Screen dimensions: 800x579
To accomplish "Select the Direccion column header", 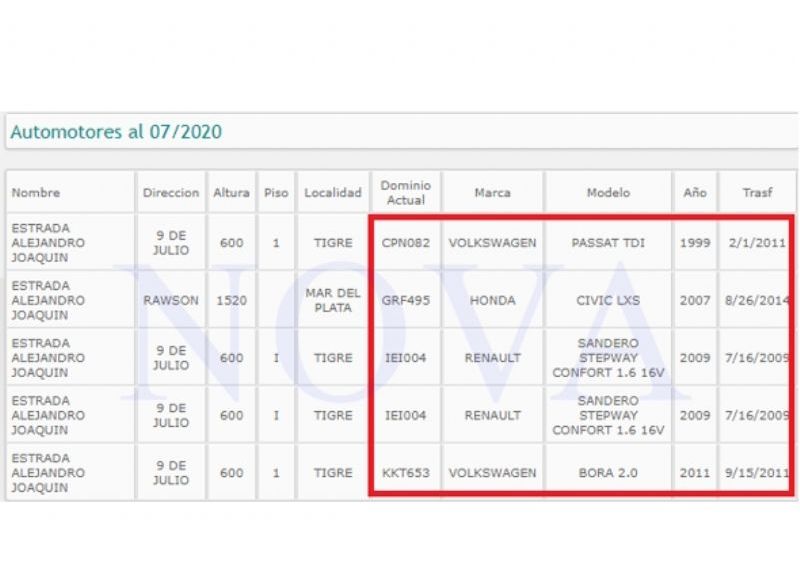I will click(x=171, y=193).
